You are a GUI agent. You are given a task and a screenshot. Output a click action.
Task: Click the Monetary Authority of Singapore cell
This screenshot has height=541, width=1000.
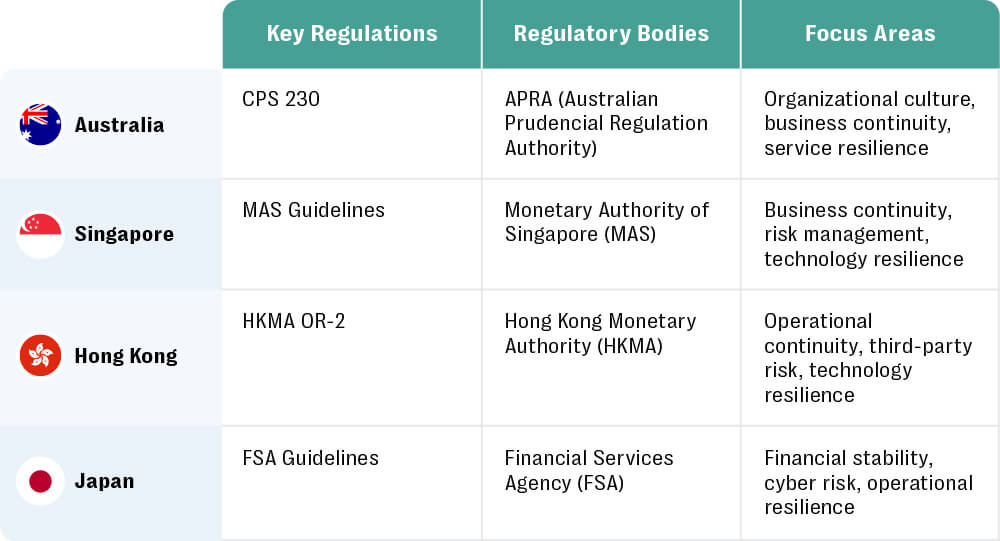pos(606,222)
